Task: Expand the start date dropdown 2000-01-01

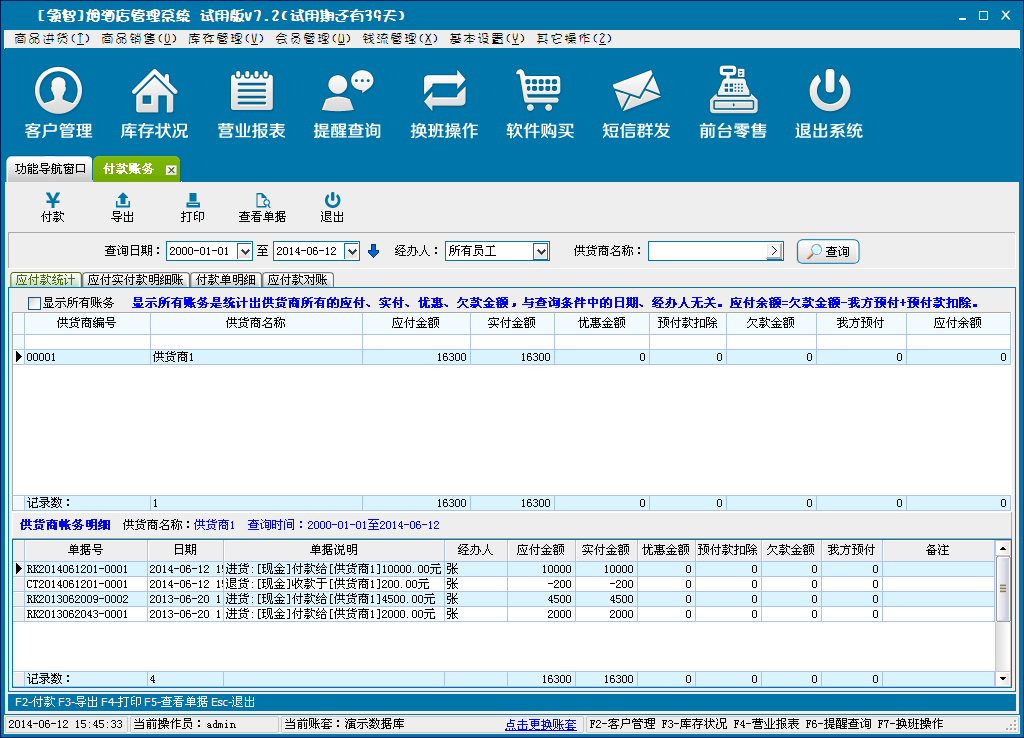Action: click(x=245, y=251)
